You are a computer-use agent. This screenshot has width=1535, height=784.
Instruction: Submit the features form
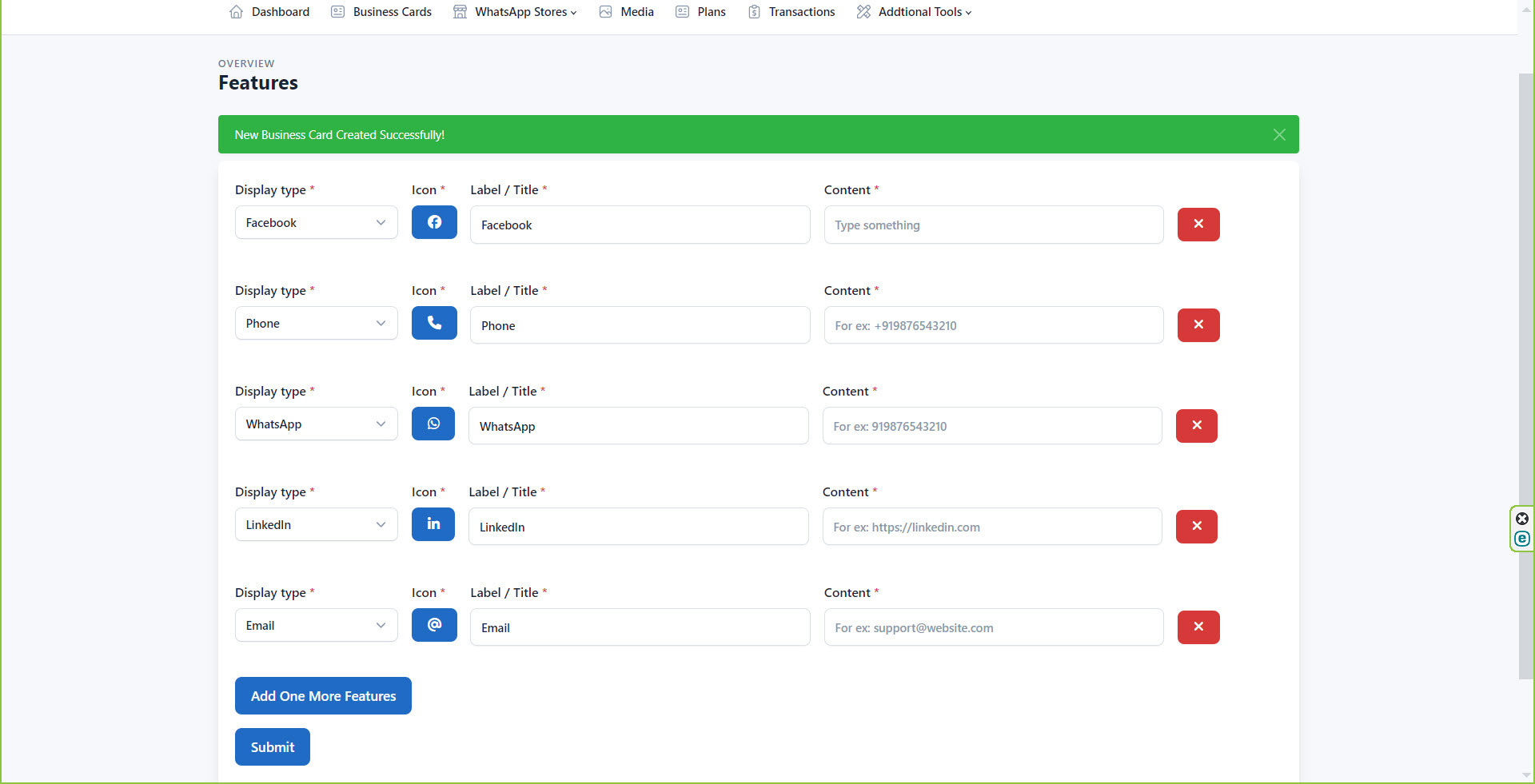tap(273, 747)
